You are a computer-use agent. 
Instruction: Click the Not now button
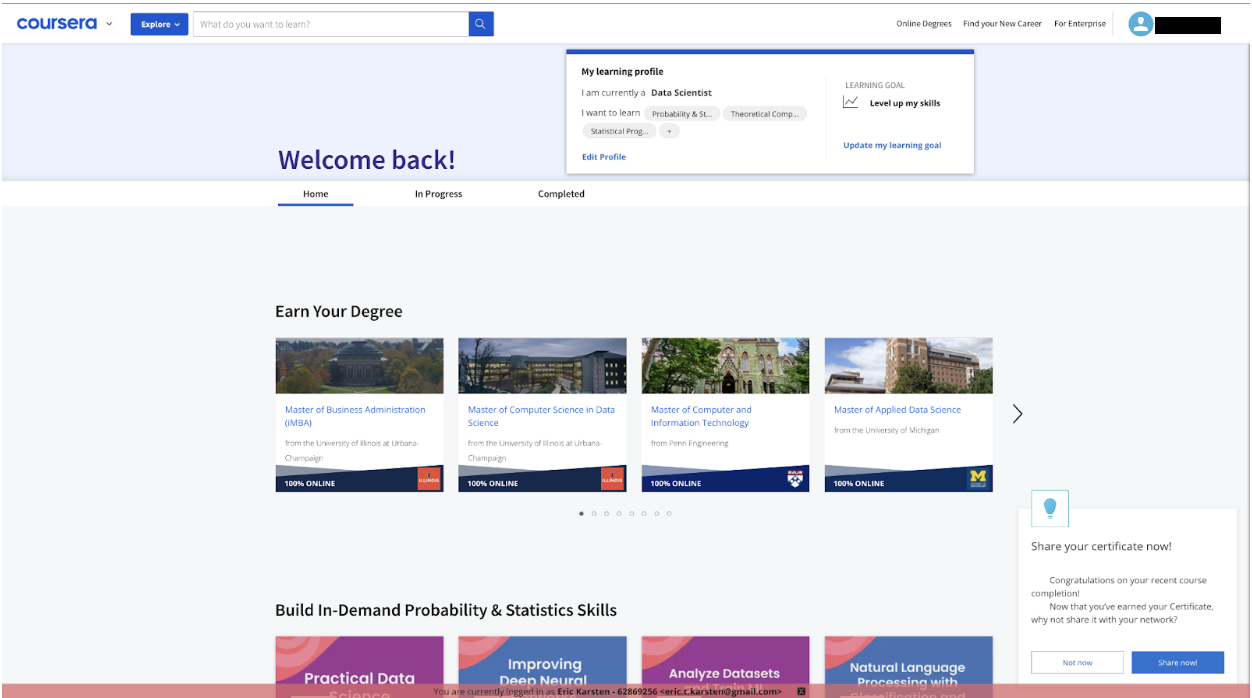tap(1077, 662)
